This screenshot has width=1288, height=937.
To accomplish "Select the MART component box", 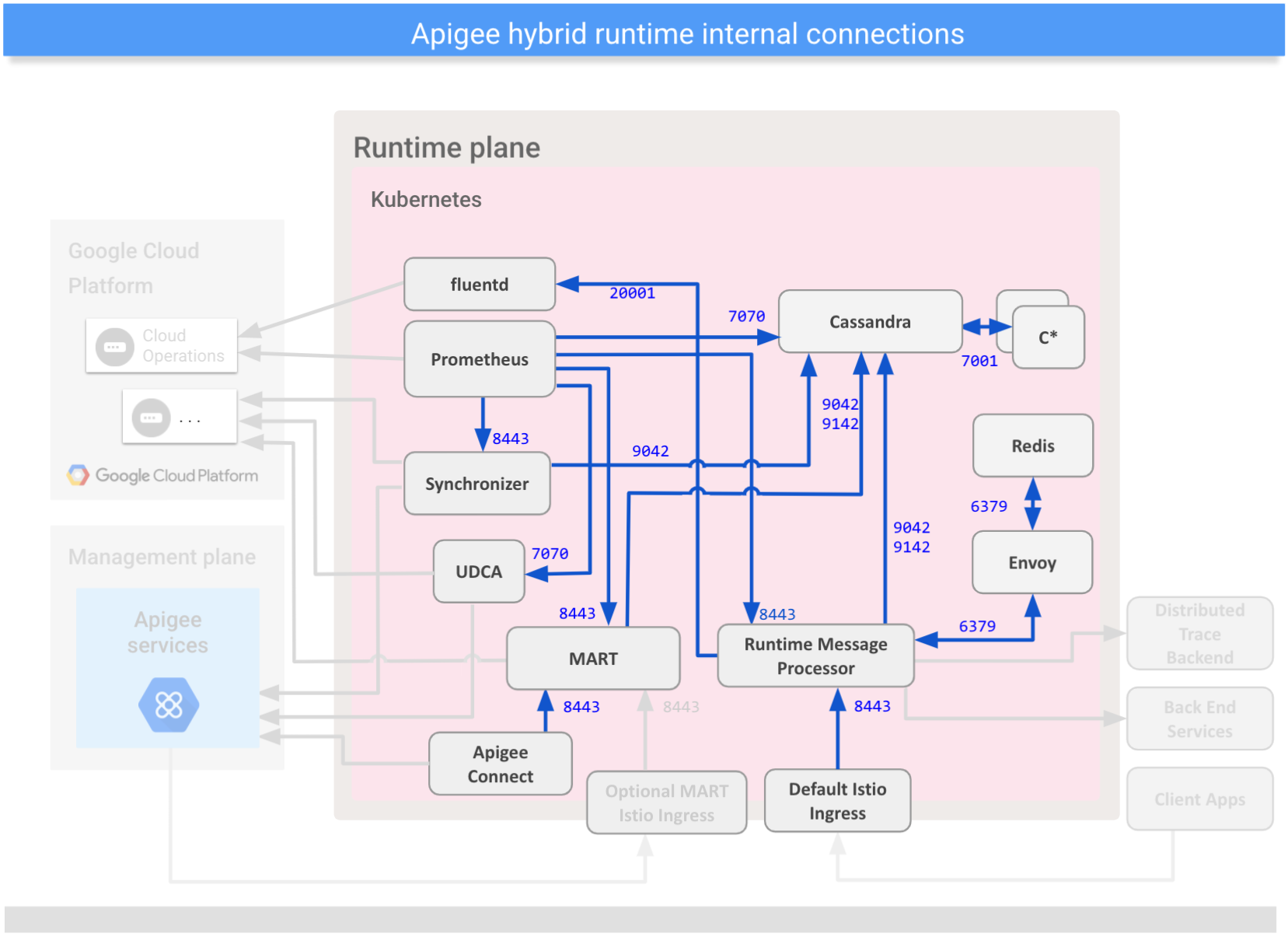I will click(593, 658).
